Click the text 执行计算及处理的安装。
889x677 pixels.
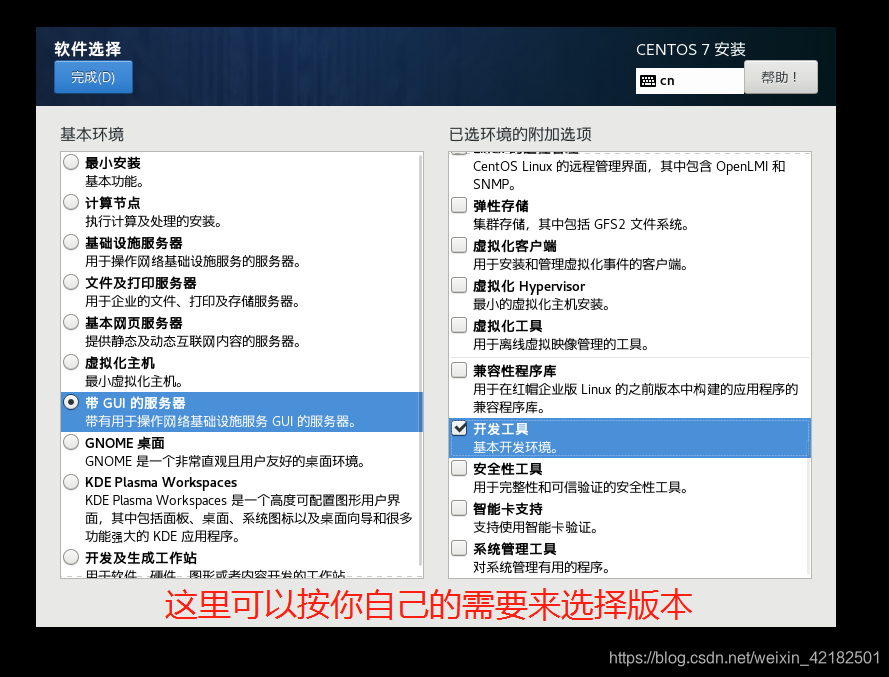[154, 221]
